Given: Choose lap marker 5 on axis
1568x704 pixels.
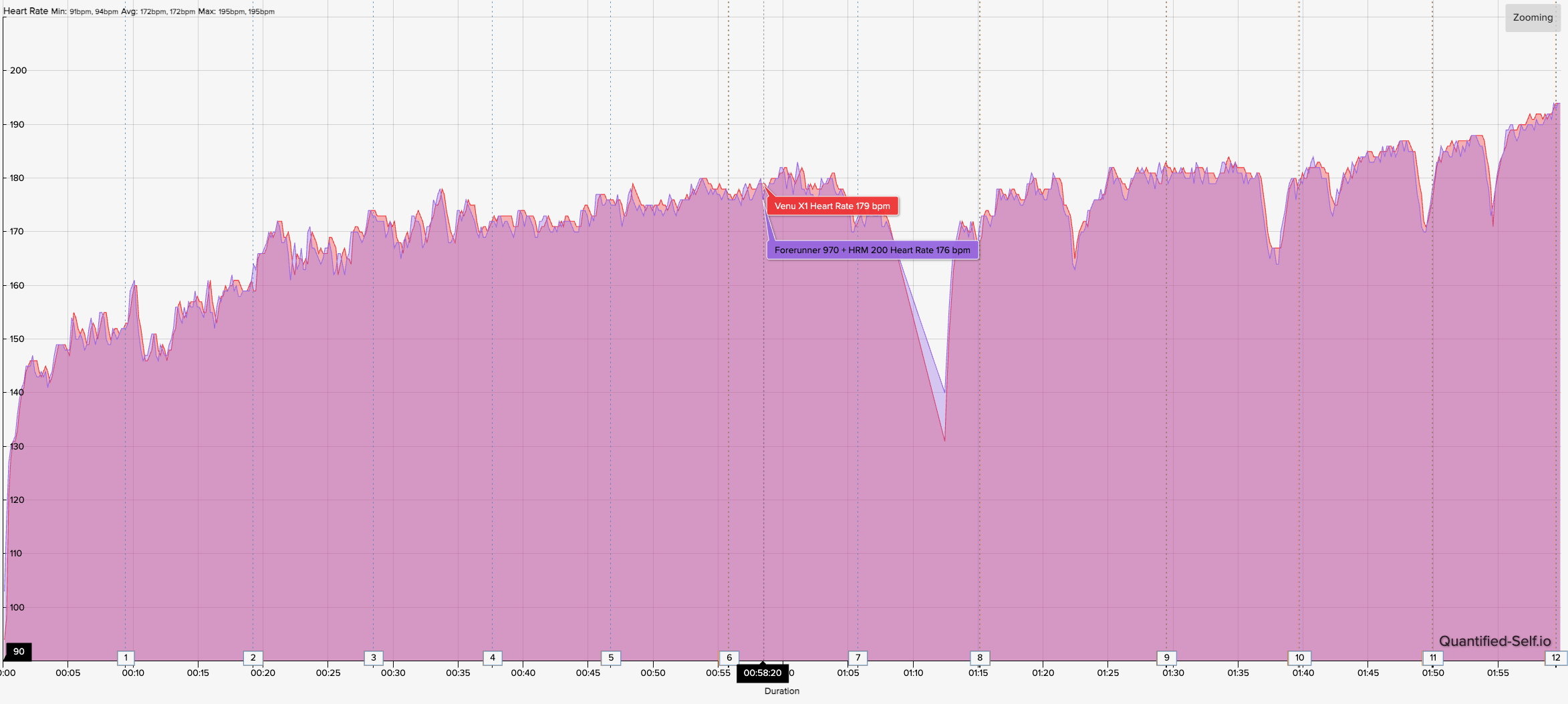Looking at the screenshot, I should [x=611, y=657].
